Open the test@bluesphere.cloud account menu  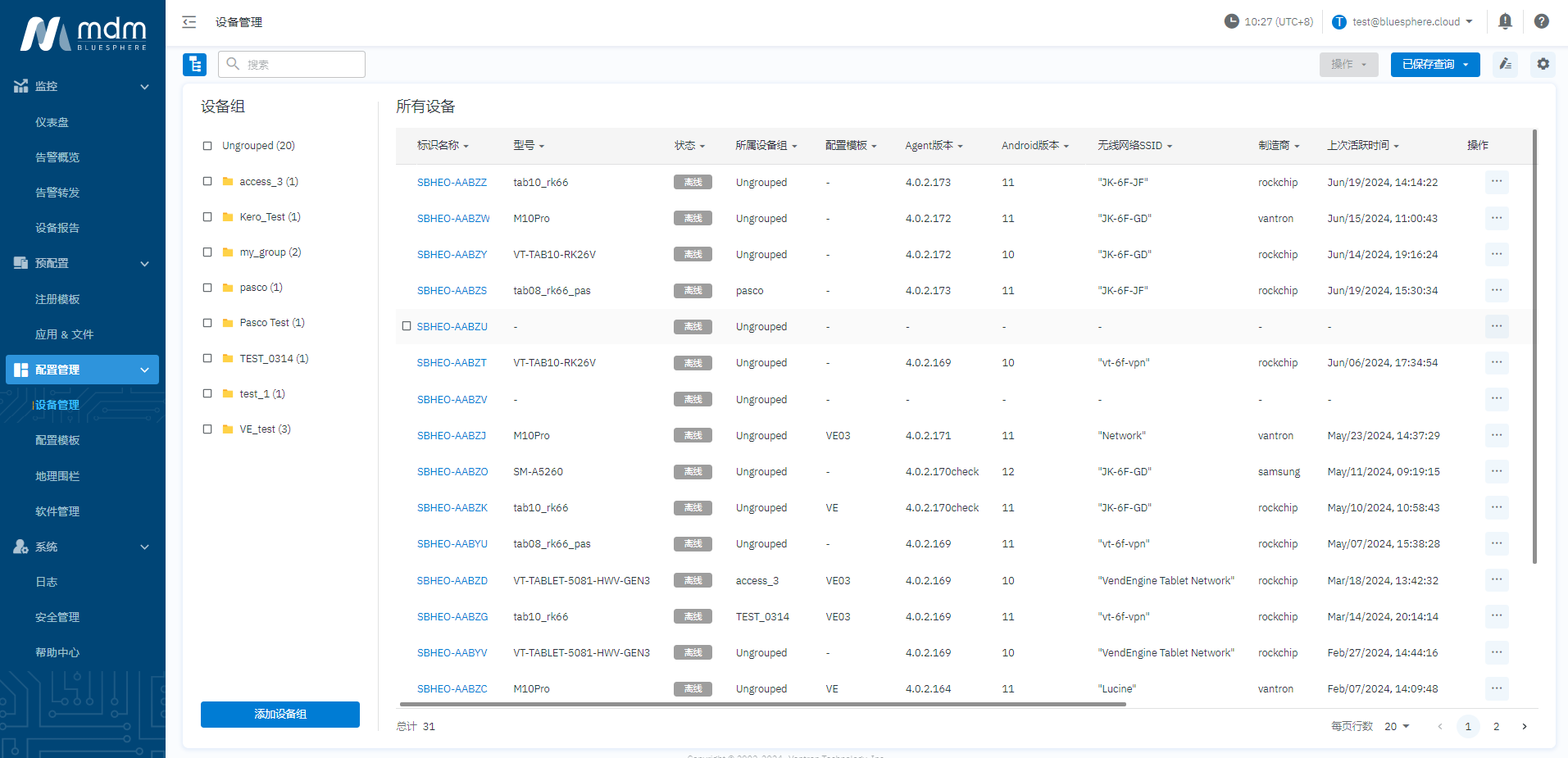1402,22
